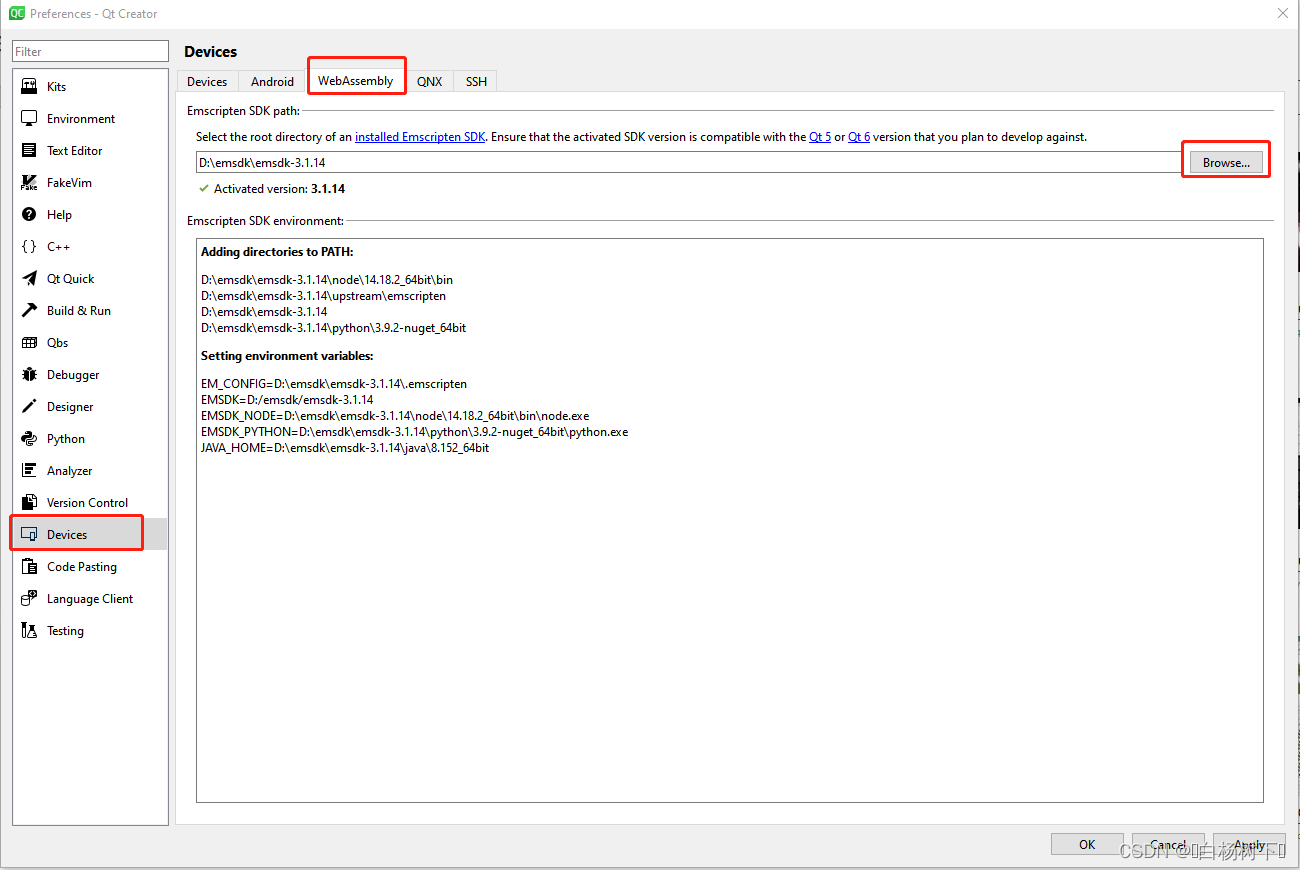Click the Filter input field
1300x870 pixels.
tap(90, 50)
